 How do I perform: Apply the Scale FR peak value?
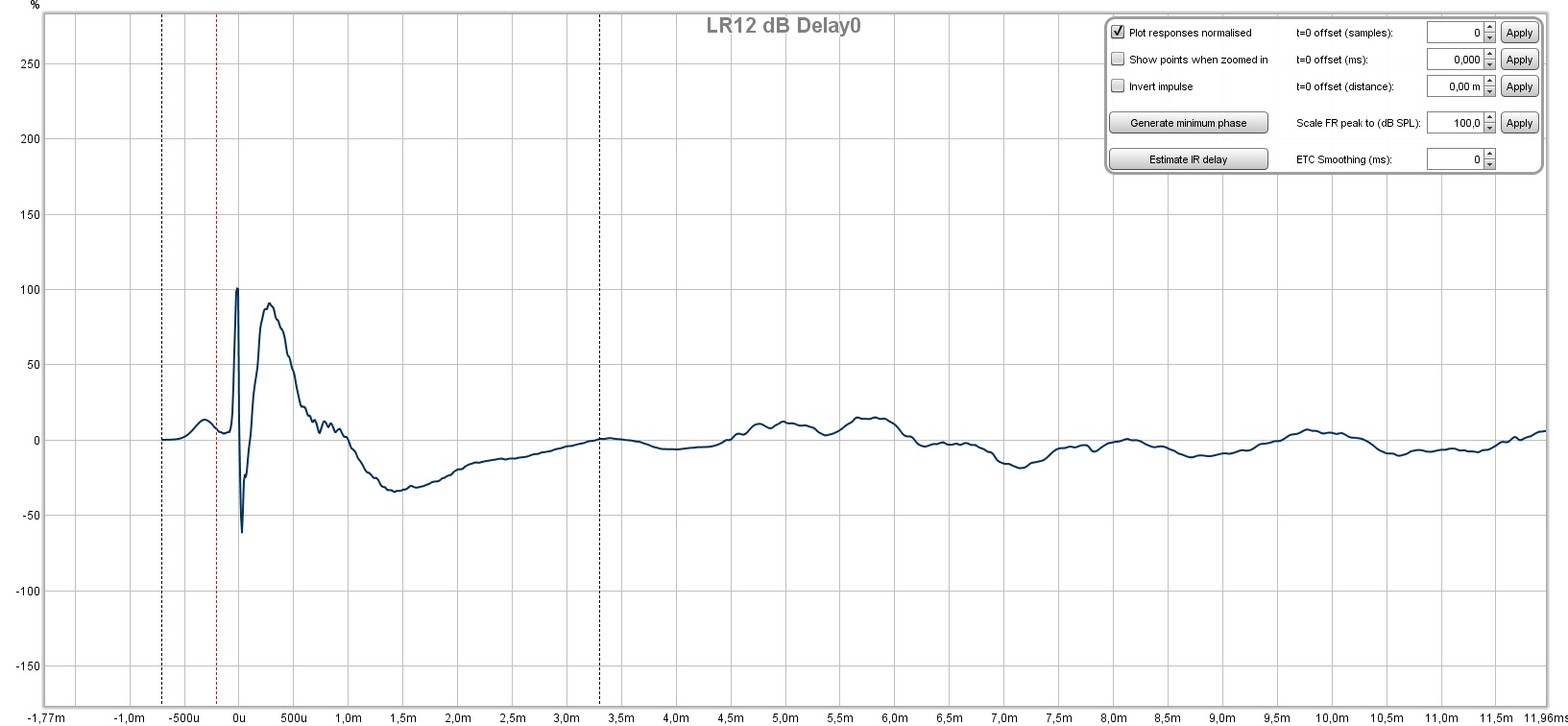coord(1519,123)
